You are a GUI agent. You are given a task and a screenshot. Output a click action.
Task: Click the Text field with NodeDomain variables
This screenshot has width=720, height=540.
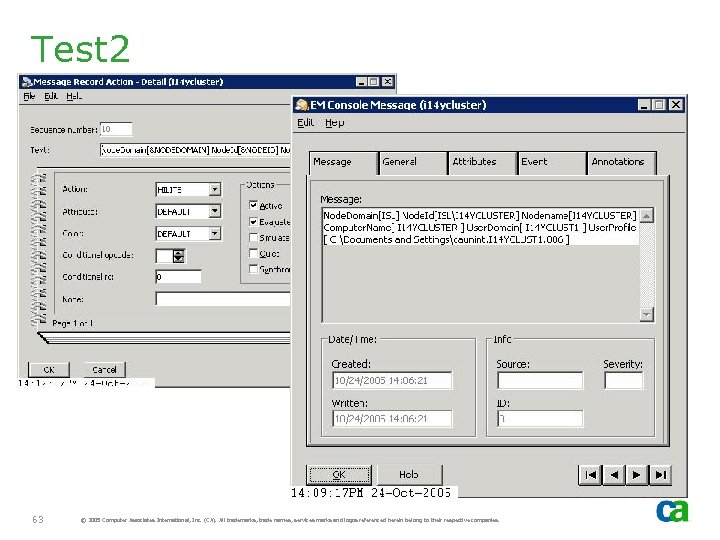coord(195,150)
